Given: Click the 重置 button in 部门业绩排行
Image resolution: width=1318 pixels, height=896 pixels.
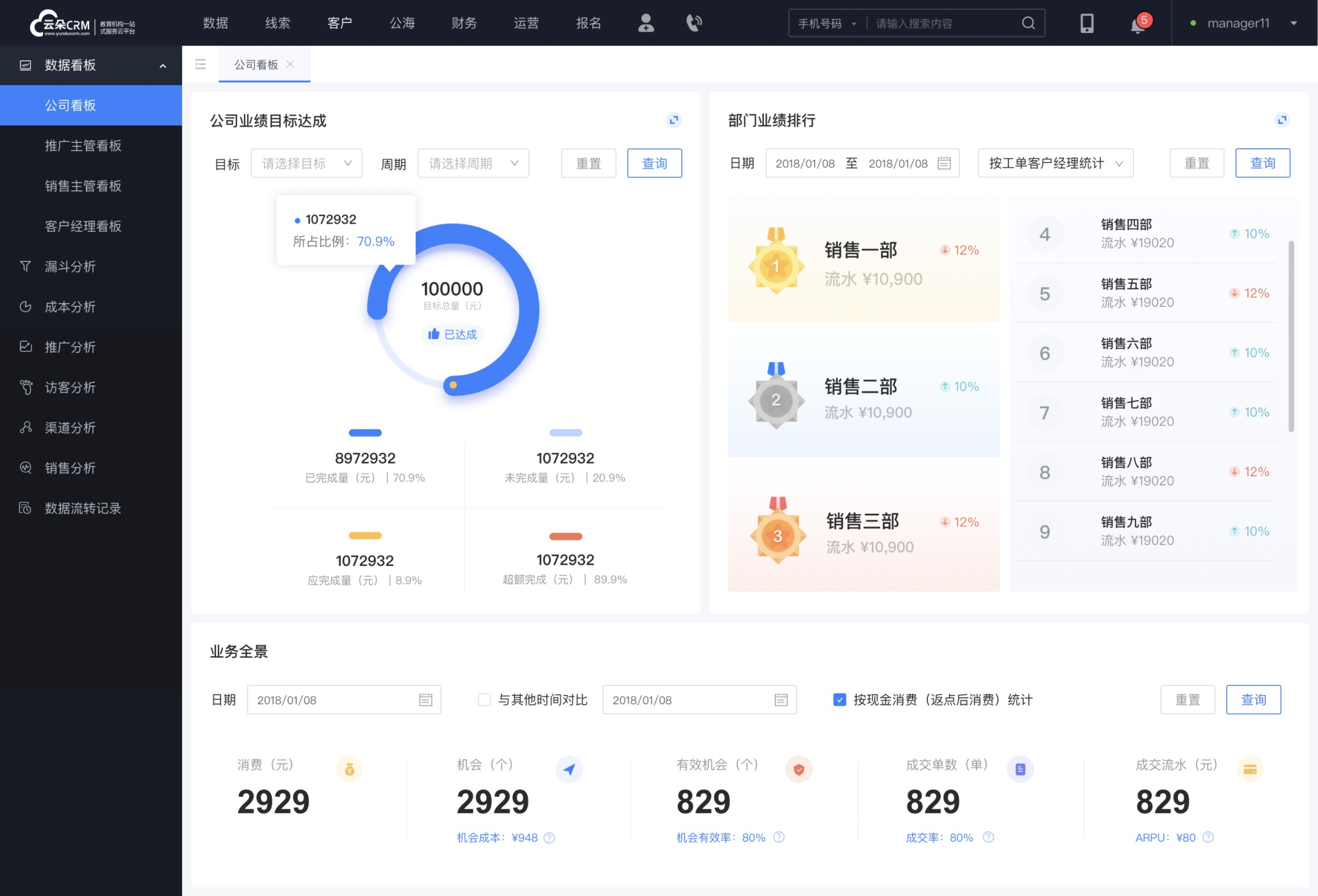Looking at the screenshot, I should point(1196,163).
